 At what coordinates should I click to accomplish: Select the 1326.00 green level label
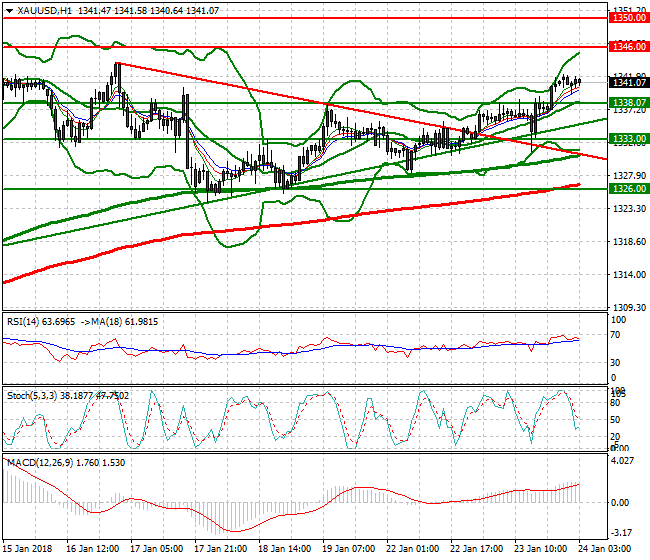[629, 189]
